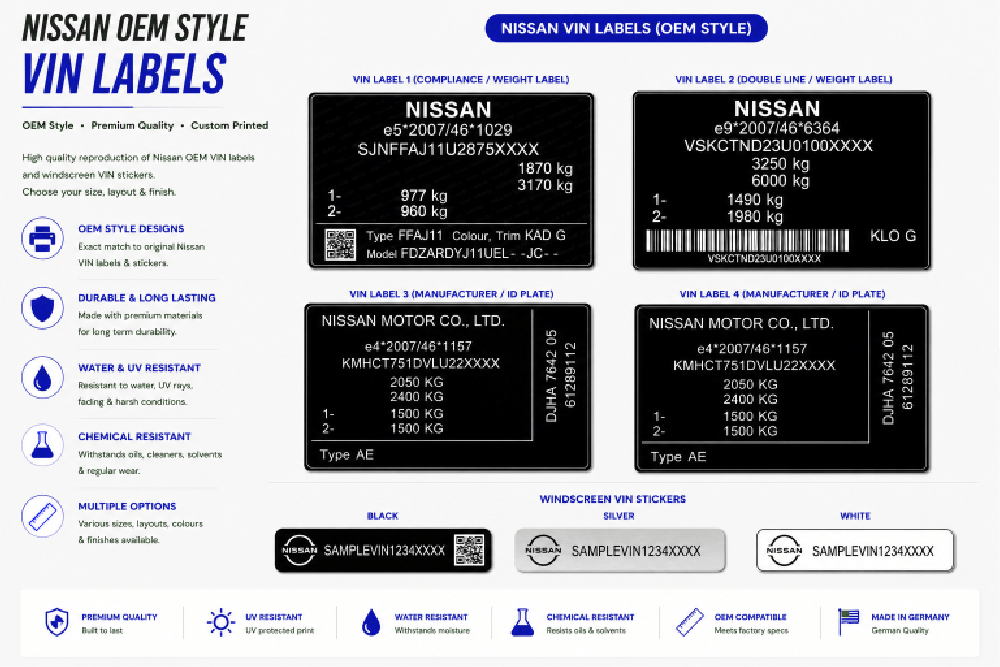Screen dimensions: 1000x667
Task: Click the 'CHEMICAL RESISTANT' feature heading in sidebar
Action: pos(135,437)
